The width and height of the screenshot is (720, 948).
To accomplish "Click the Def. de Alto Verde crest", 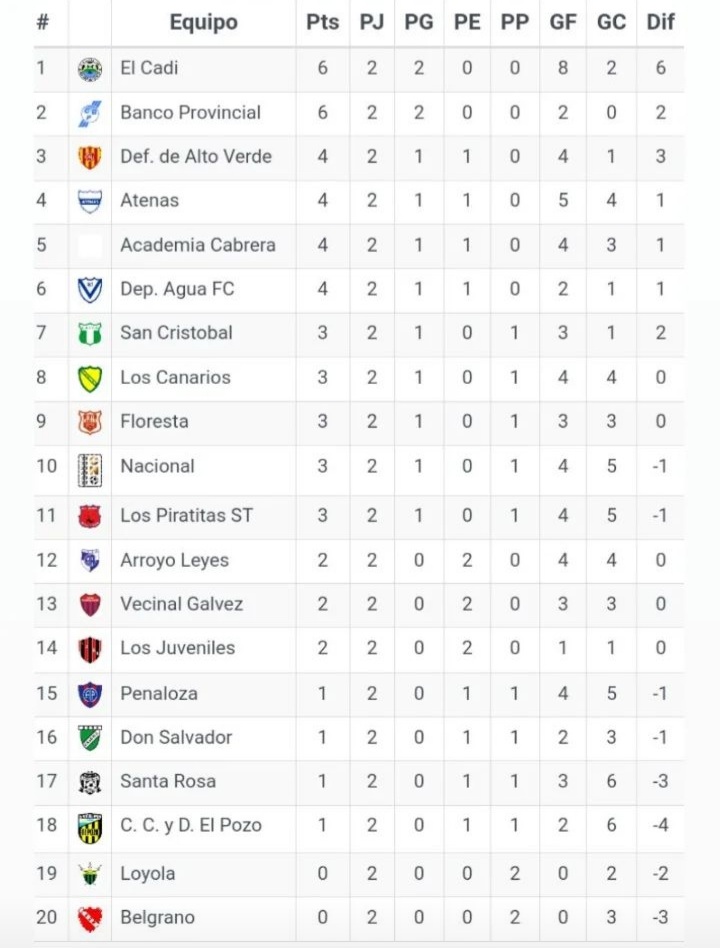I will coord(90,157).
